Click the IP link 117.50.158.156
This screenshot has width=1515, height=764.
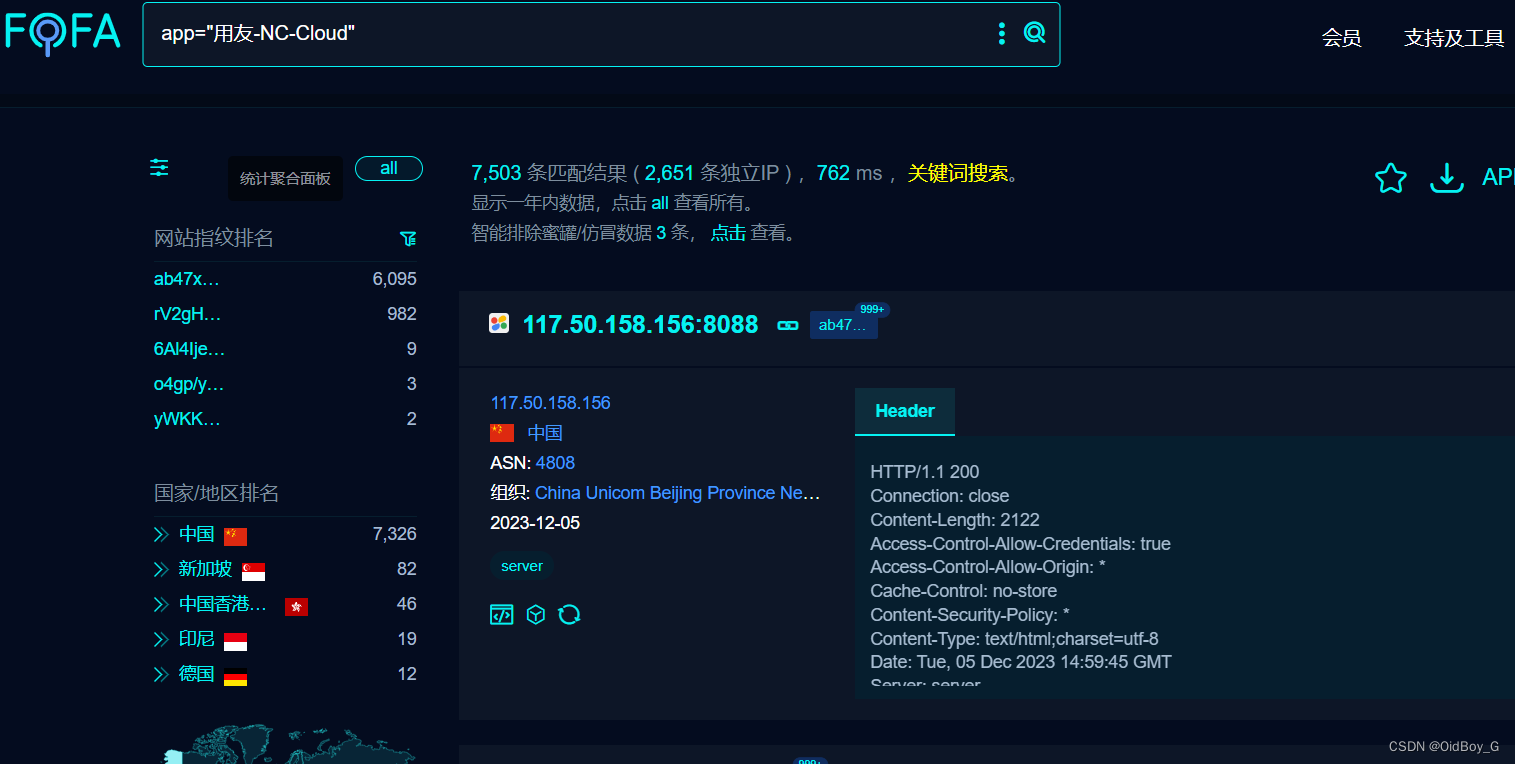coord(550,403)
